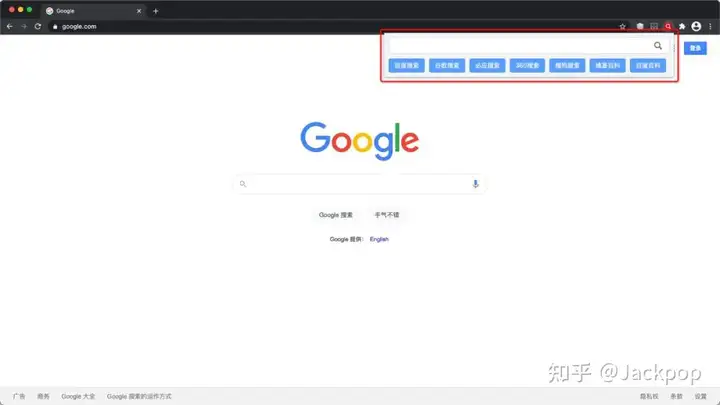The image size is (720, 405).
Task: Click the first blue search engine button
Action: click(406, 65)
